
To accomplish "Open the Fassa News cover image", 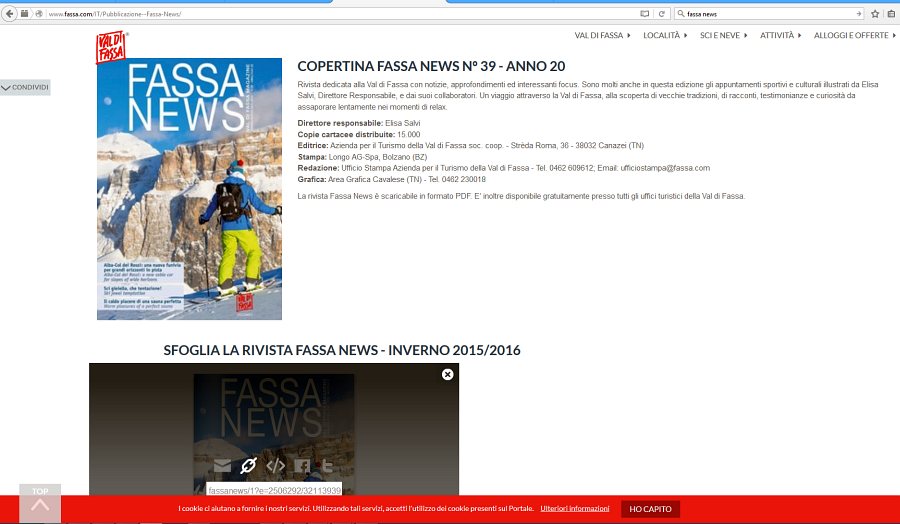I will (189, 189).
